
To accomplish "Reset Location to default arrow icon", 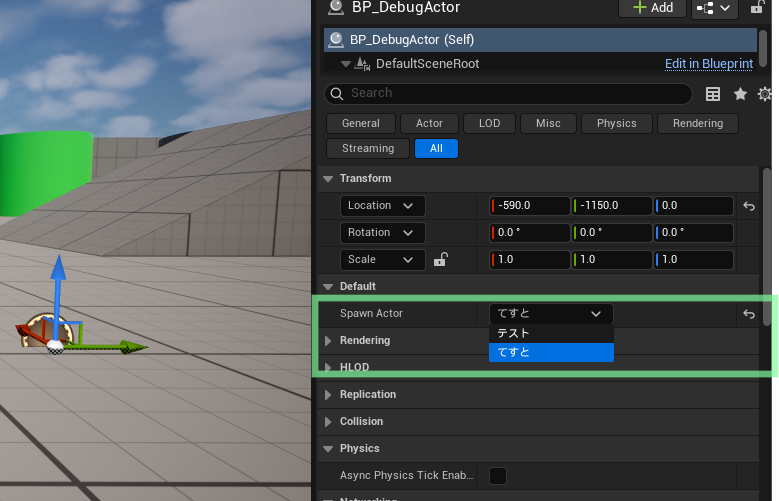I will point(749,206).
